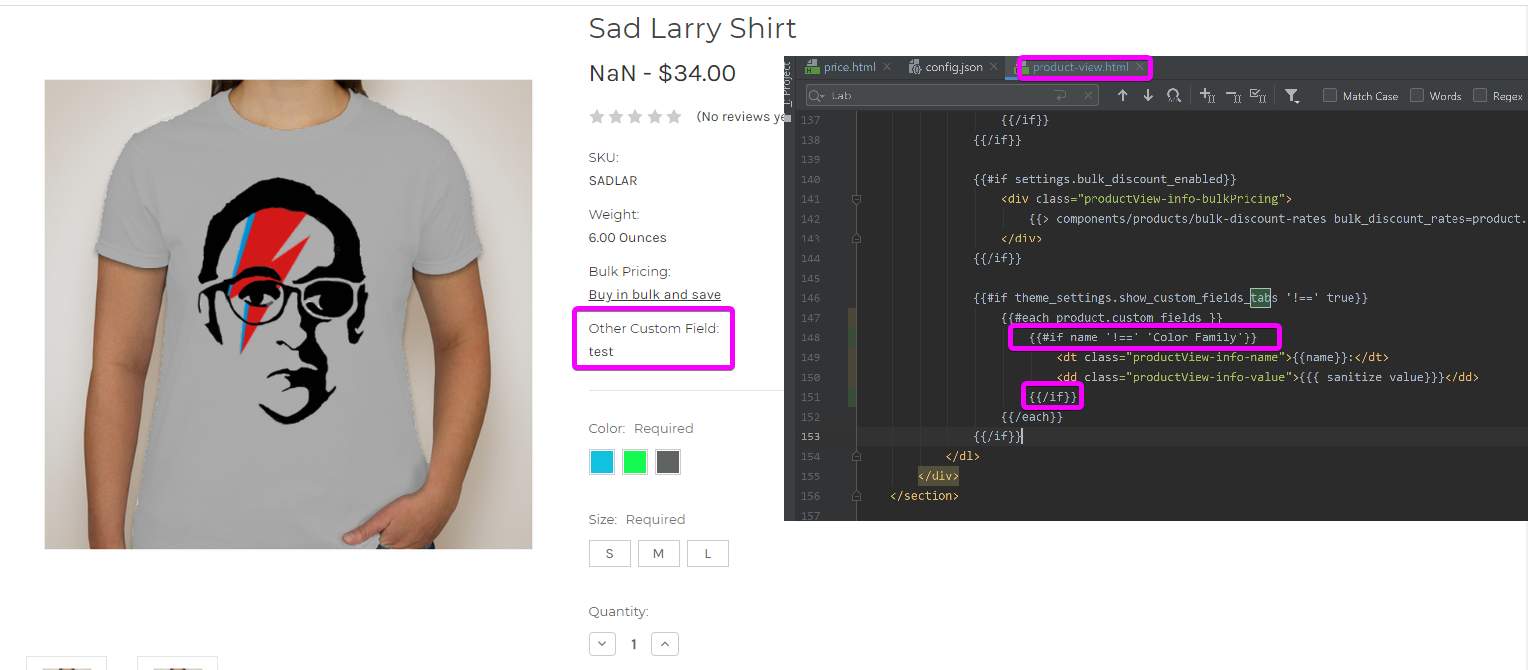Toggle the Regex checkbox
The height and width of the screenshot is (670, 1528).
(1480, 95)
